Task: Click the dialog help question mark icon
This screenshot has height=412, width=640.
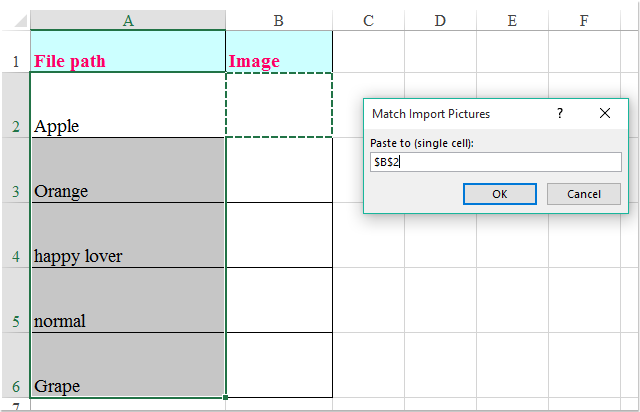Action: pyautogui.click(x=559, y=114)
